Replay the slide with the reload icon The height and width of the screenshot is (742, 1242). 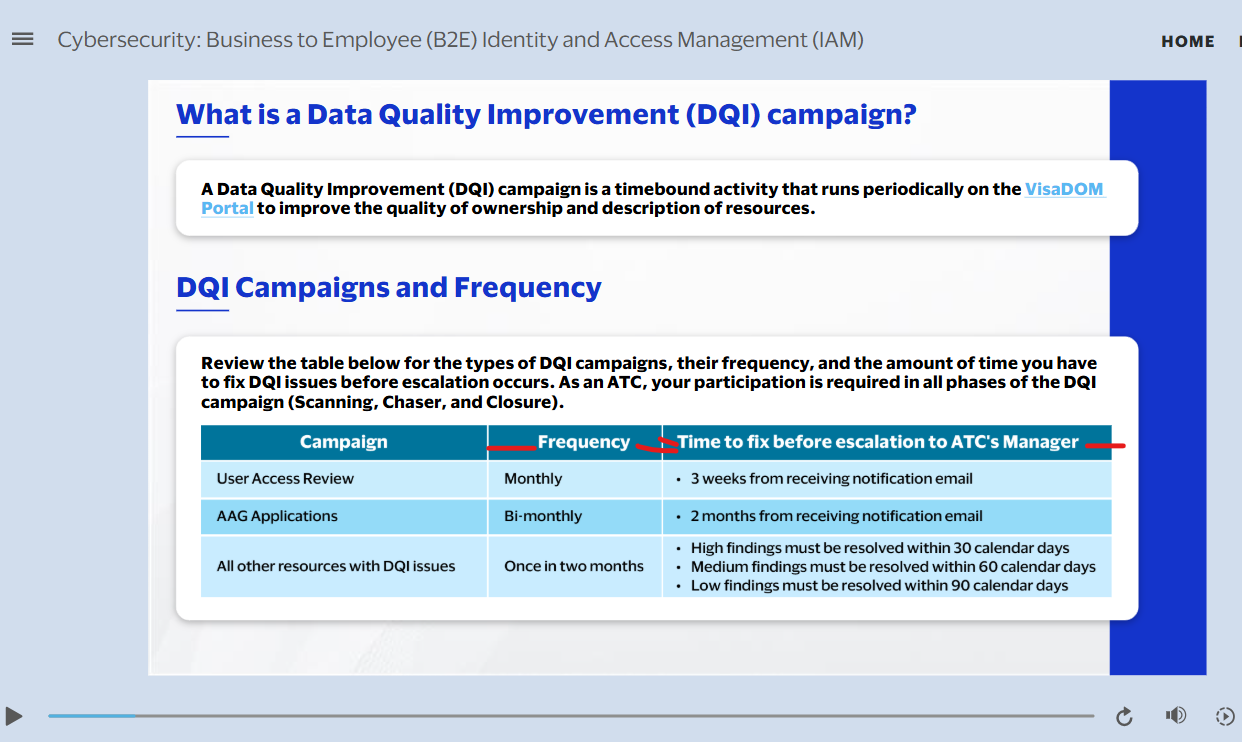pyautogui.click(x=1124, y=716)
